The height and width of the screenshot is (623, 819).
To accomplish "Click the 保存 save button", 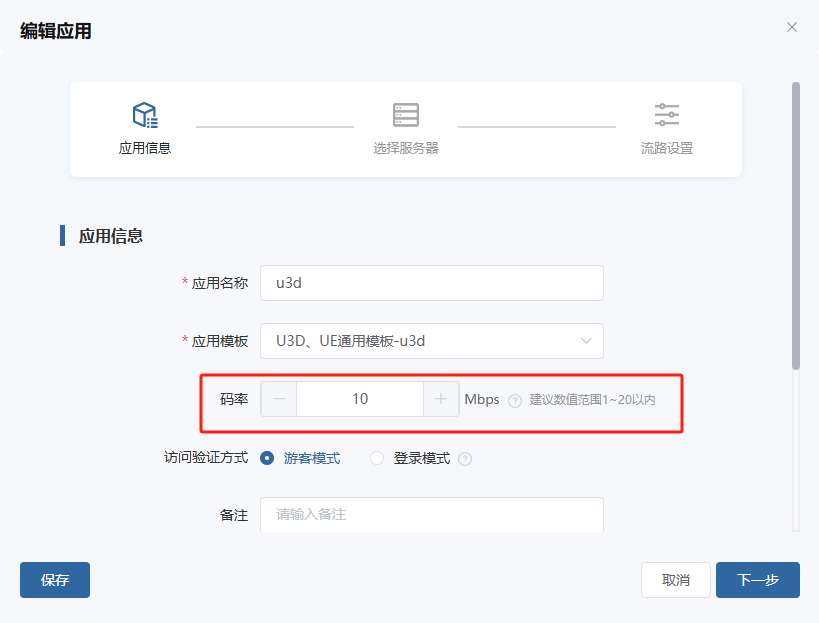I will click(x=54, y=580).
